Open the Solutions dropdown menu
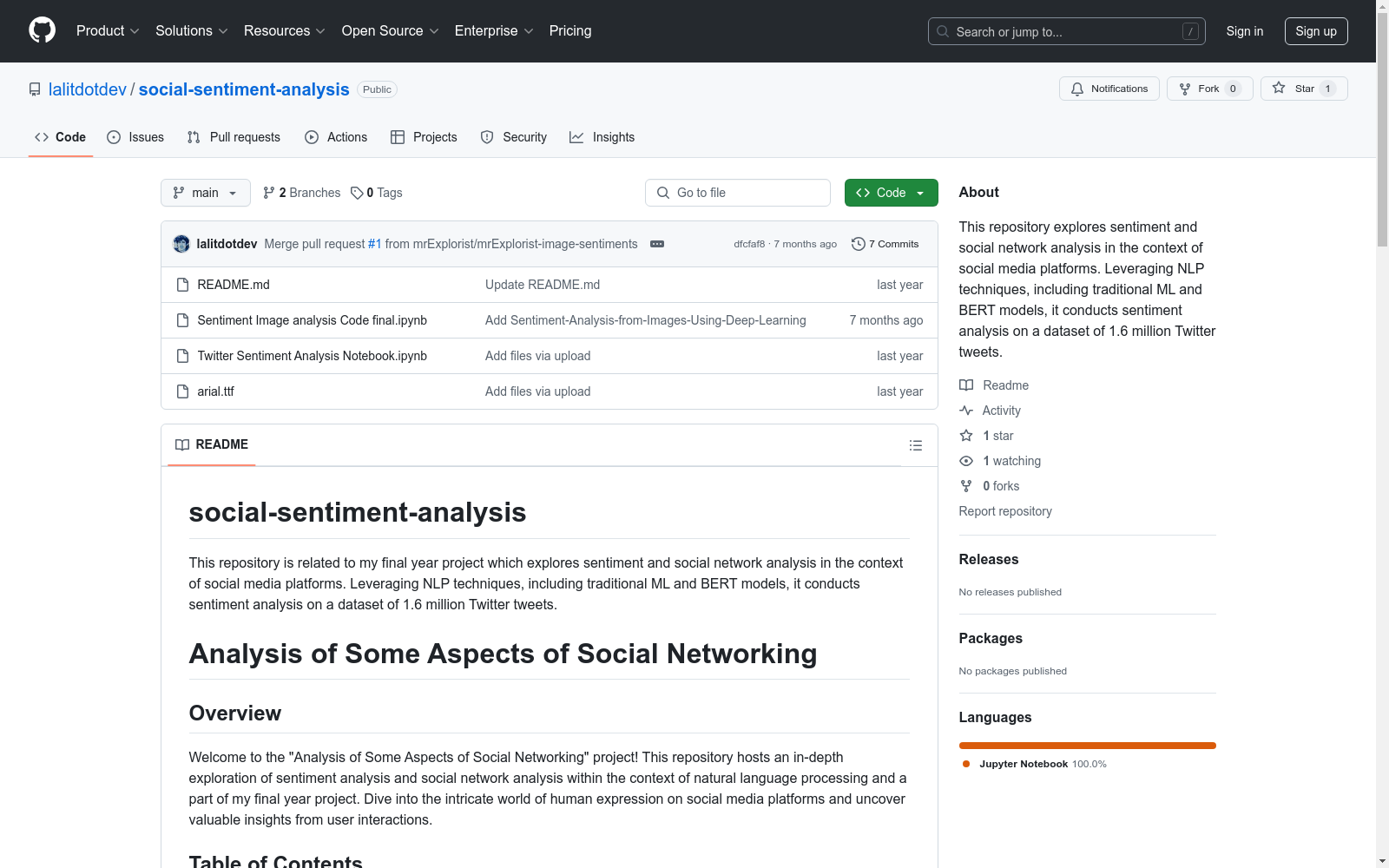This screenshot has width=1389, height=868. coord(192,31)
